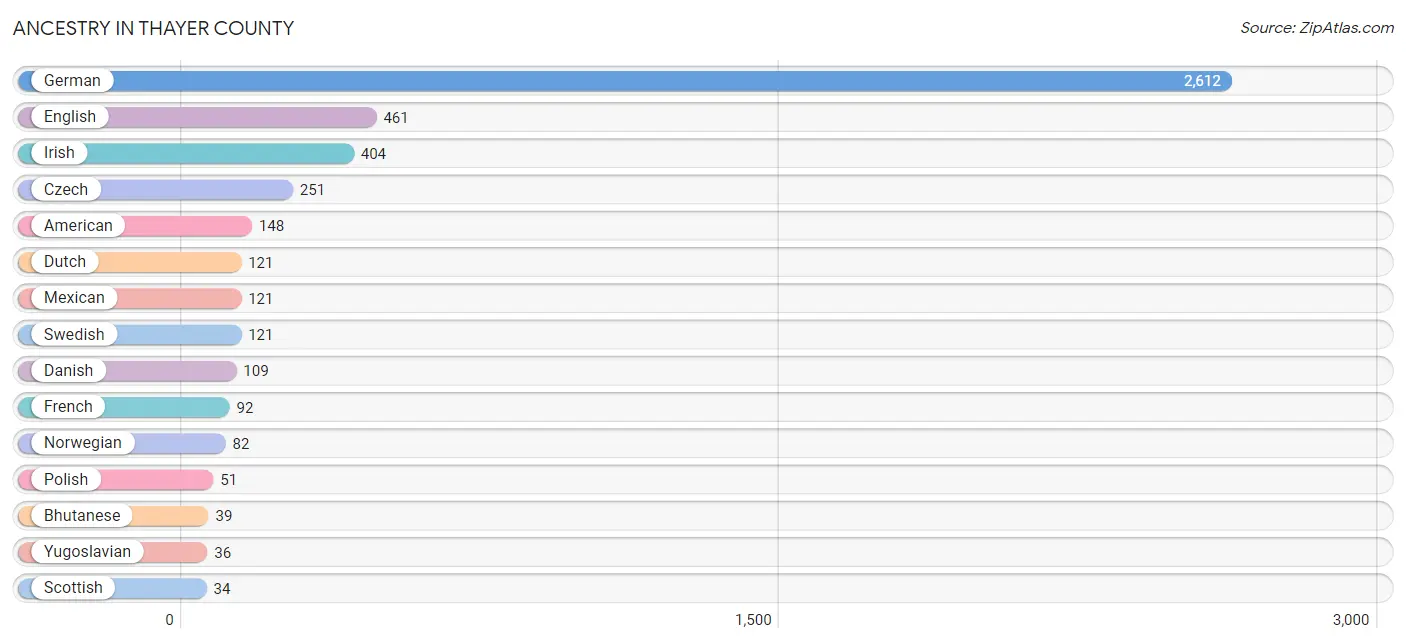Click the Bhutanese value 39
This screenshot has width=1406, height=644.
point(224,516)
